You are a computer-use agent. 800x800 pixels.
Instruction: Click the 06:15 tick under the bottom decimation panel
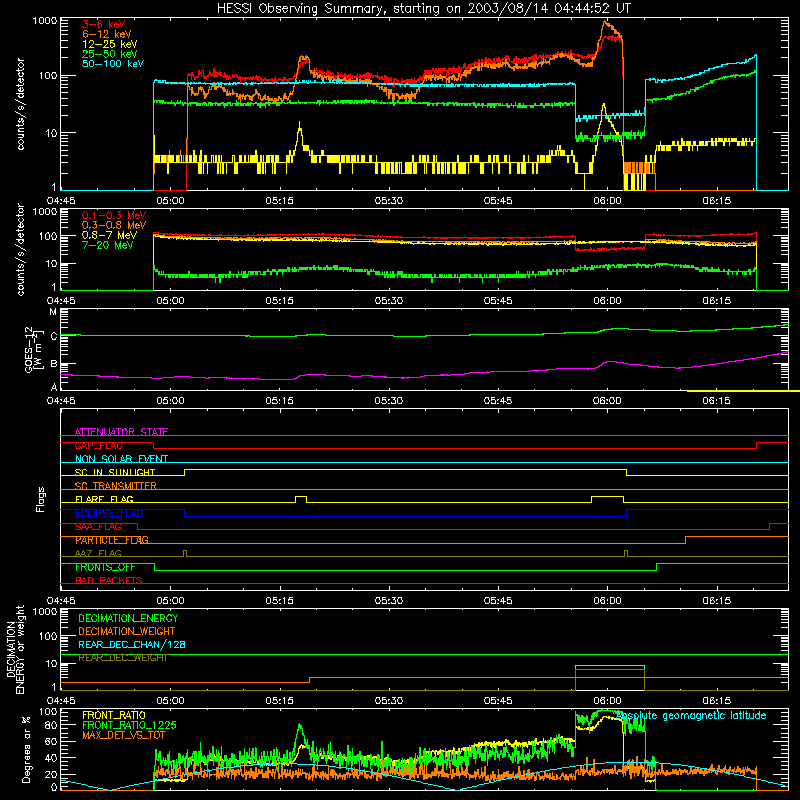[x=716, y=701]
